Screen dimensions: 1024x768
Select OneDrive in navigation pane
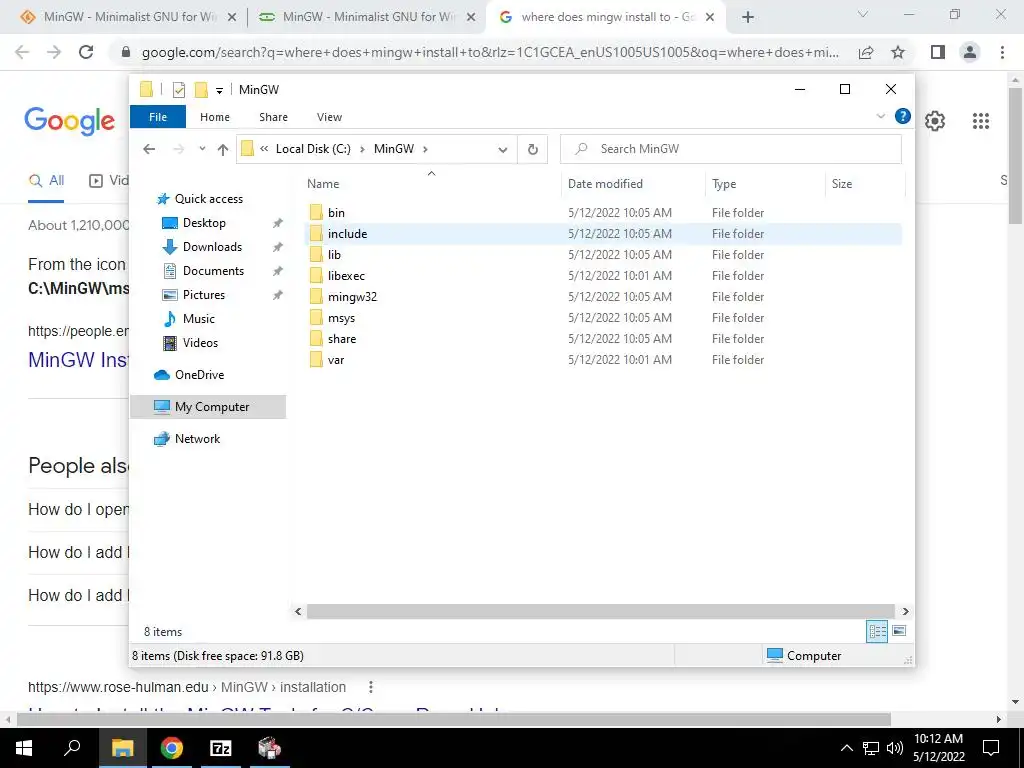pos(199,375)
